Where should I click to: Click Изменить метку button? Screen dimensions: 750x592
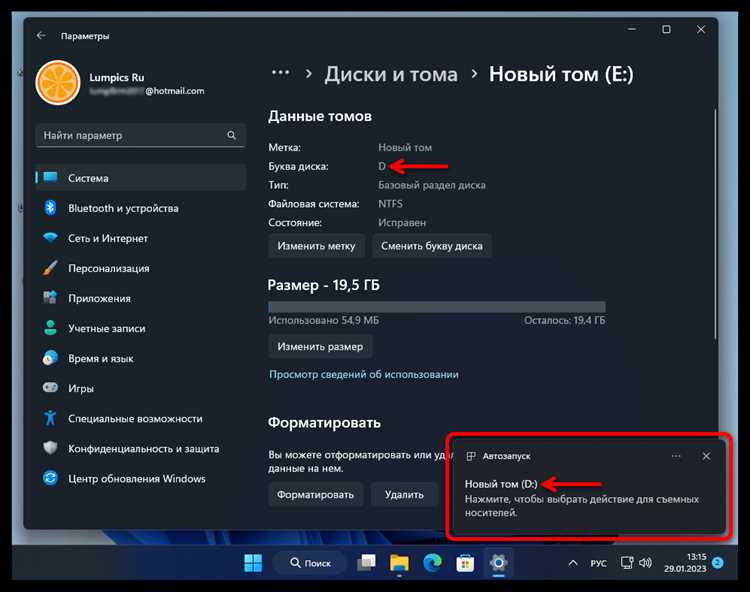[316, 246]
